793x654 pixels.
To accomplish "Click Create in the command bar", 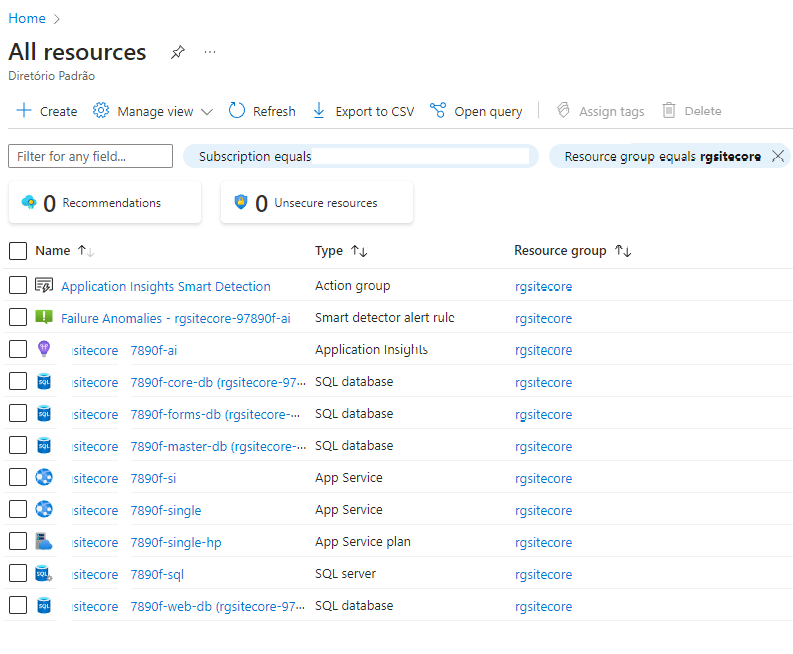I will coord(47,111).
